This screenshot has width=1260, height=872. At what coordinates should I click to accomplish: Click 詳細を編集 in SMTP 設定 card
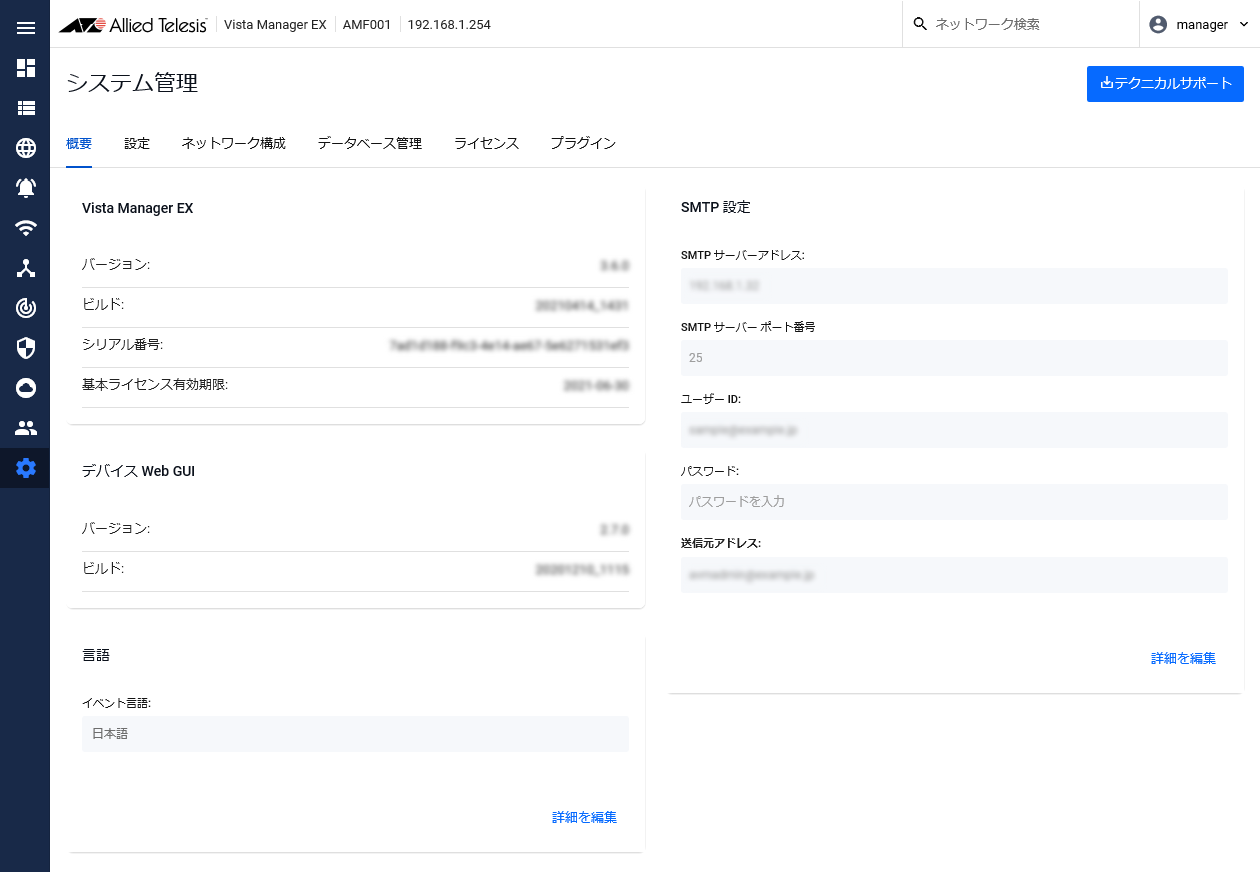coord(1183,658)
